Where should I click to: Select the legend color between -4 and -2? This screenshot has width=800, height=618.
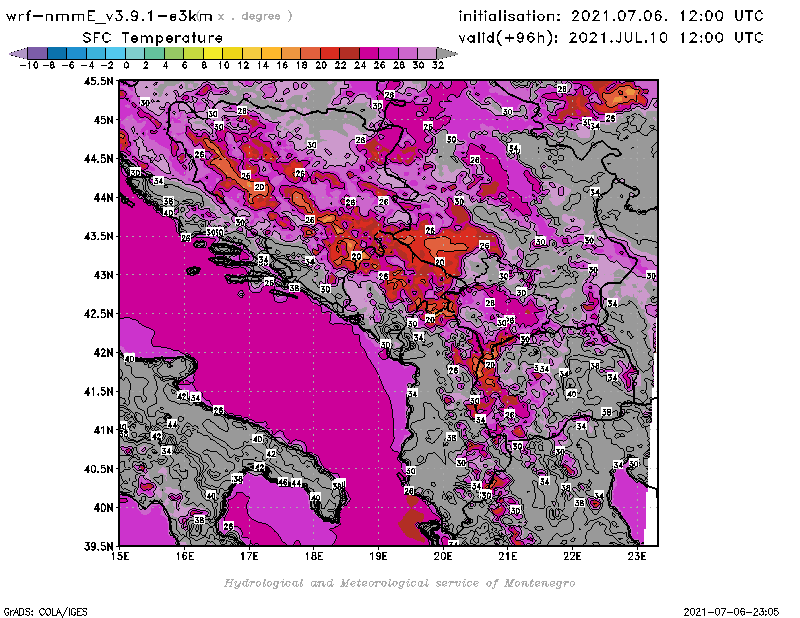(96, 53)
